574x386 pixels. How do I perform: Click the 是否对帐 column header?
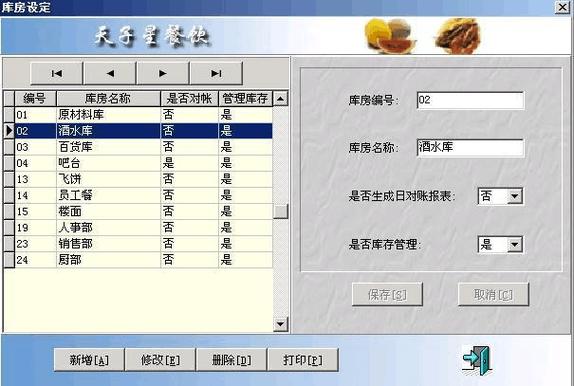point(189,99)
